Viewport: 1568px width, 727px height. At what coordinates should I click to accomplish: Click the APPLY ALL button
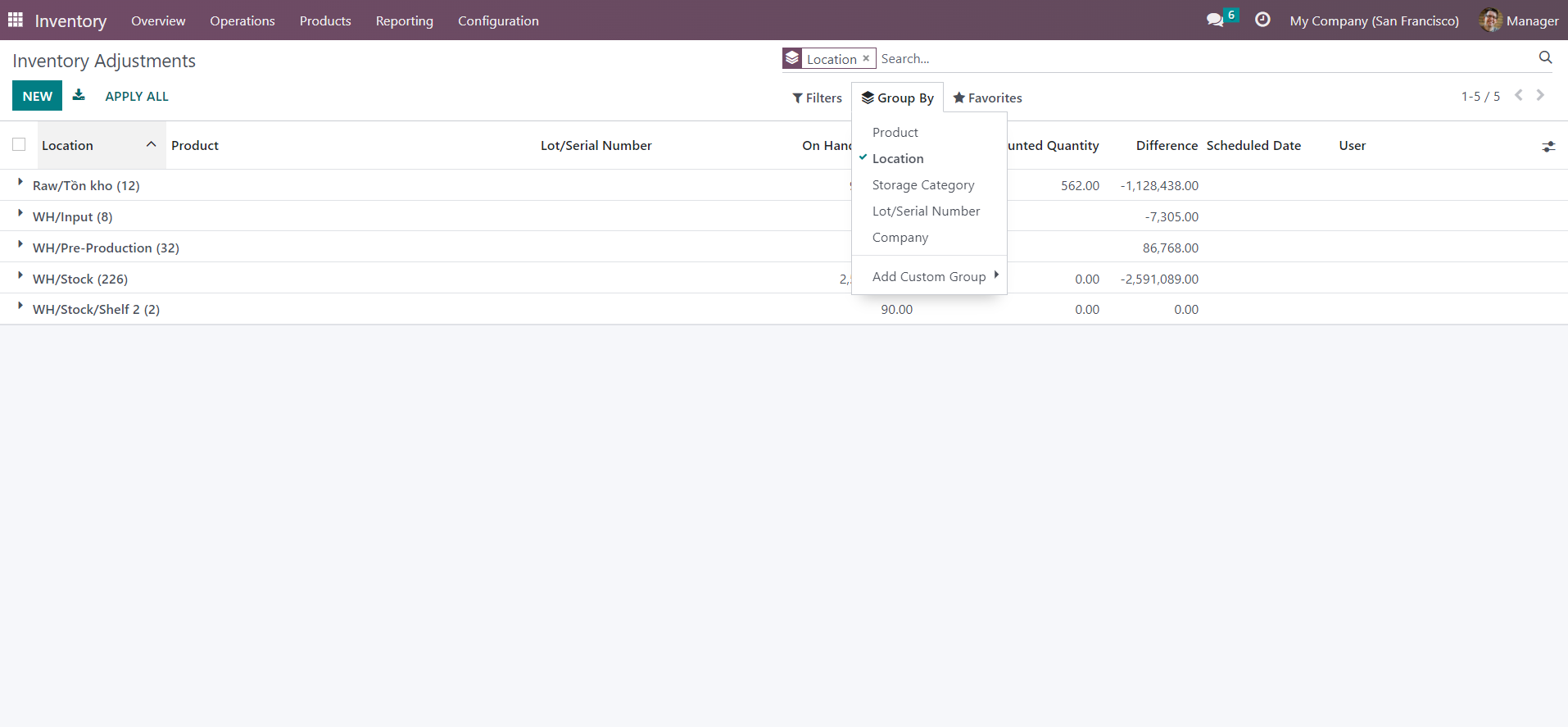click(136, 96)
